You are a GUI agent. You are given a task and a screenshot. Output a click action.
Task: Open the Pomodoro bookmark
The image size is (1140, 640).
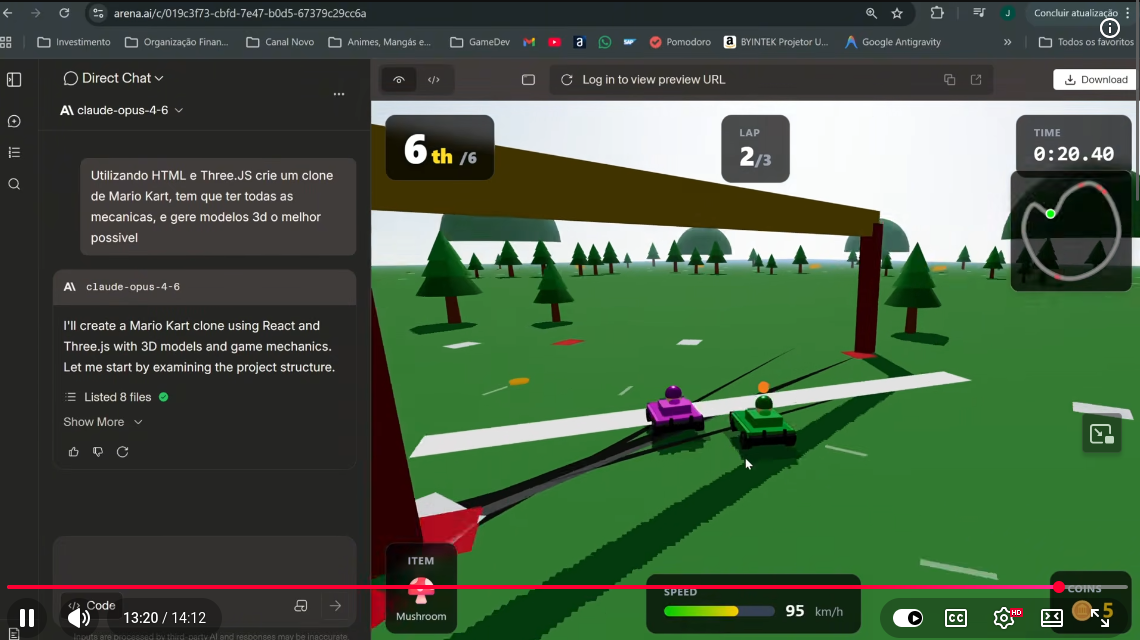coord(680,42)
